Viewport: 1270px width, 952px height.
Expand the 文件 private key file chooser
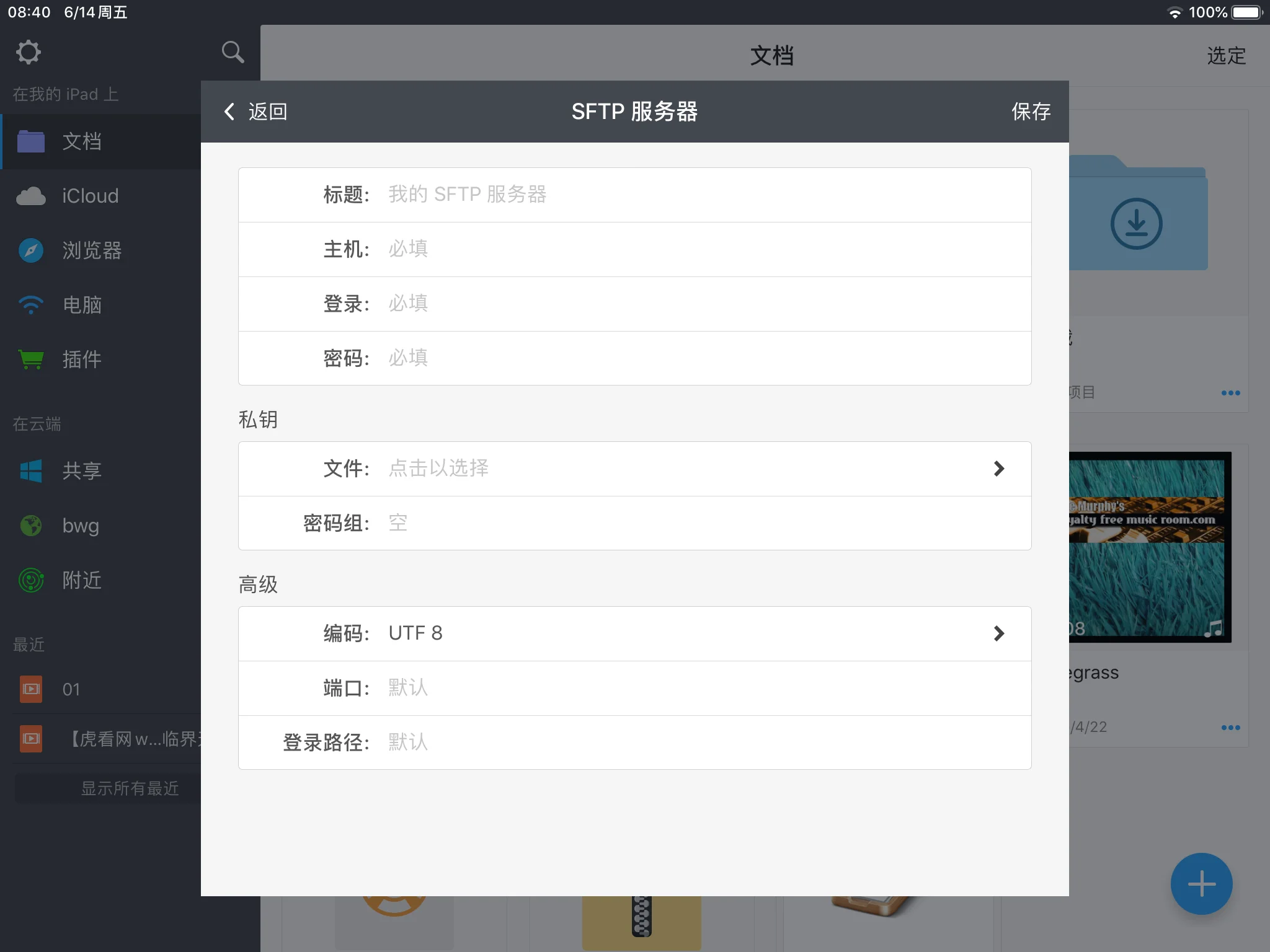(x=635, y=469)
